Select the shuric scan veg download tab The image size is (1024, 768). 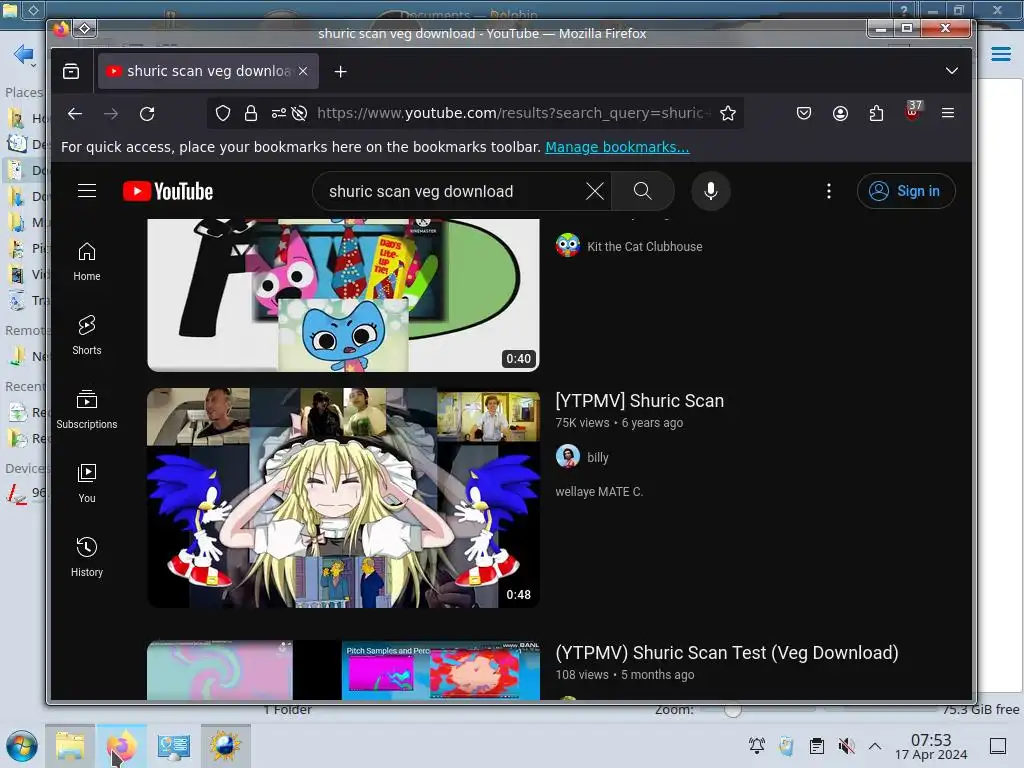(x=208, y=71)
